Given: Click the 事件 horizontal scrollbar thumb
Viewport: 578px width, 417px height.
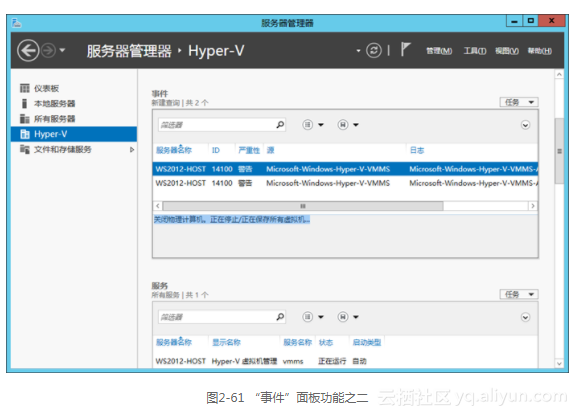Looking at the screenshot, I should point(303,206).
